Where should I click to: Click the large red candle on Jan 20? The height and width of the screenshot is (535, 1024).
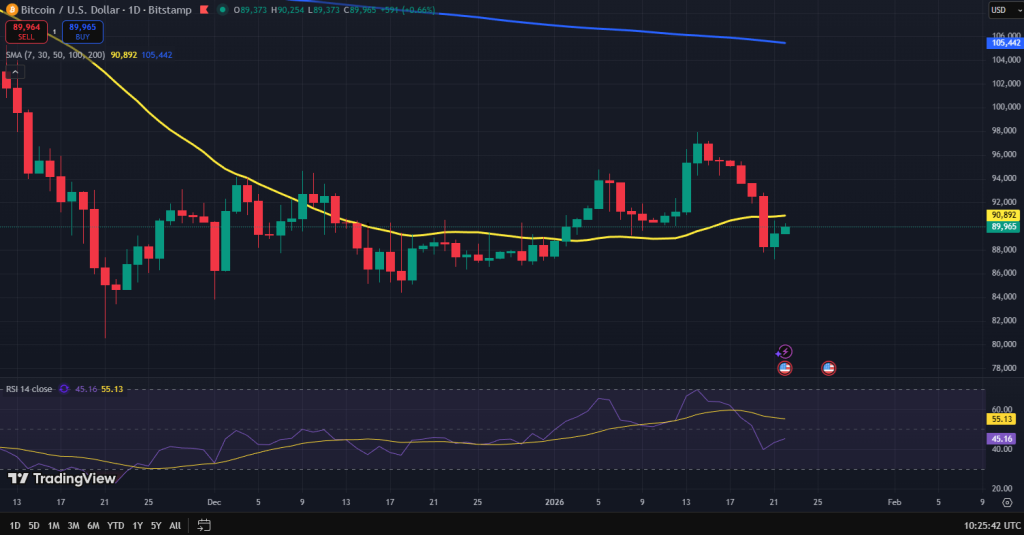(x=763, y=222)
